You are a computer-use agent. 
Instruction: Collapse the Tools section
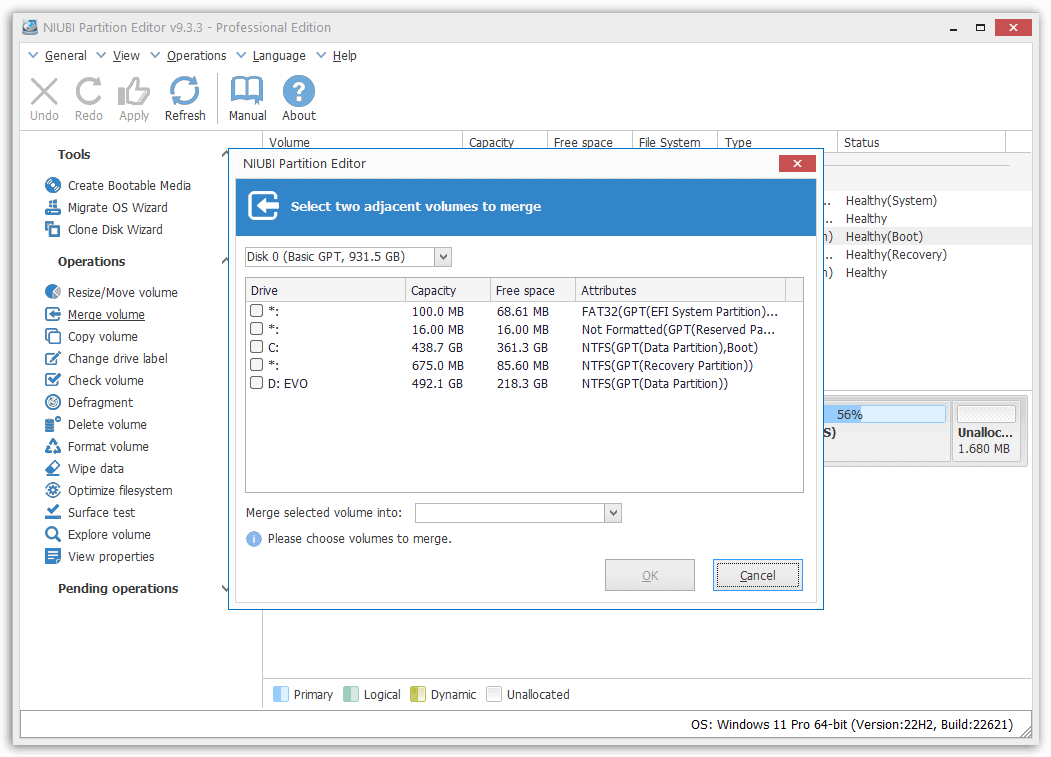(x=225, y=154)
